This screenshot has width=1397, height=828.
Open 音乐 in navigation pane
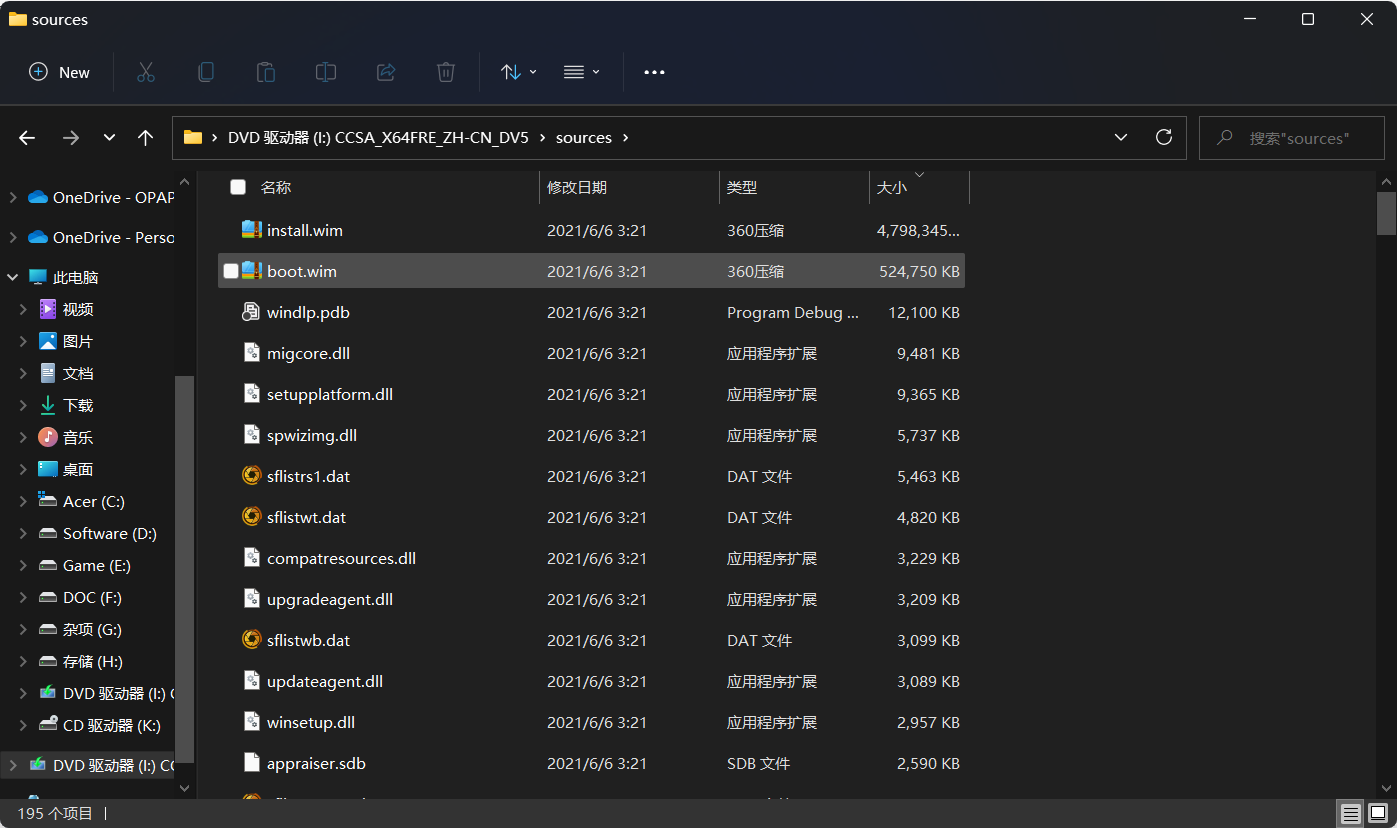pyautogui.click(x=78, y=437)
